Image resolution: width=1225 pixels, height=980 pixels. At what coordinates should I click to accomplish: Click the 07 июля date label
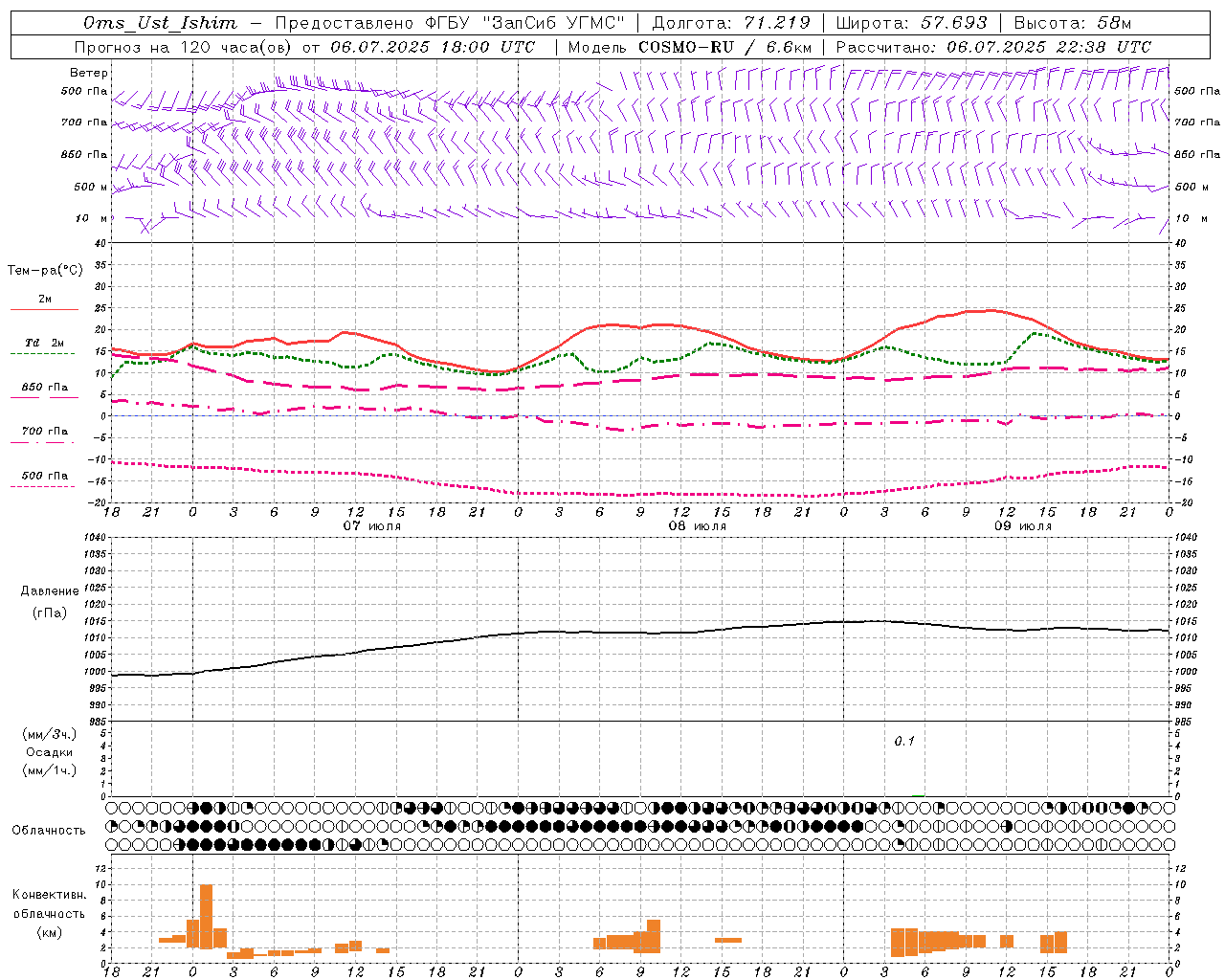371,526
